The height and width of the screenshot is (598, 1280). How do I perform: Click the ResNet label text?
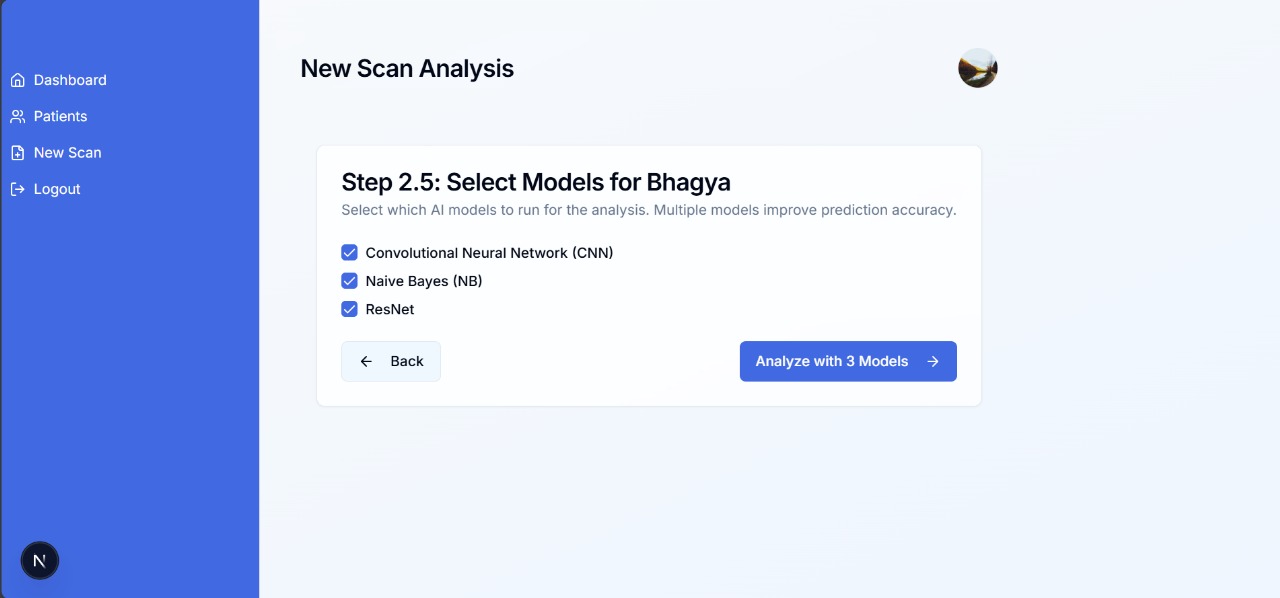(389, 309)
